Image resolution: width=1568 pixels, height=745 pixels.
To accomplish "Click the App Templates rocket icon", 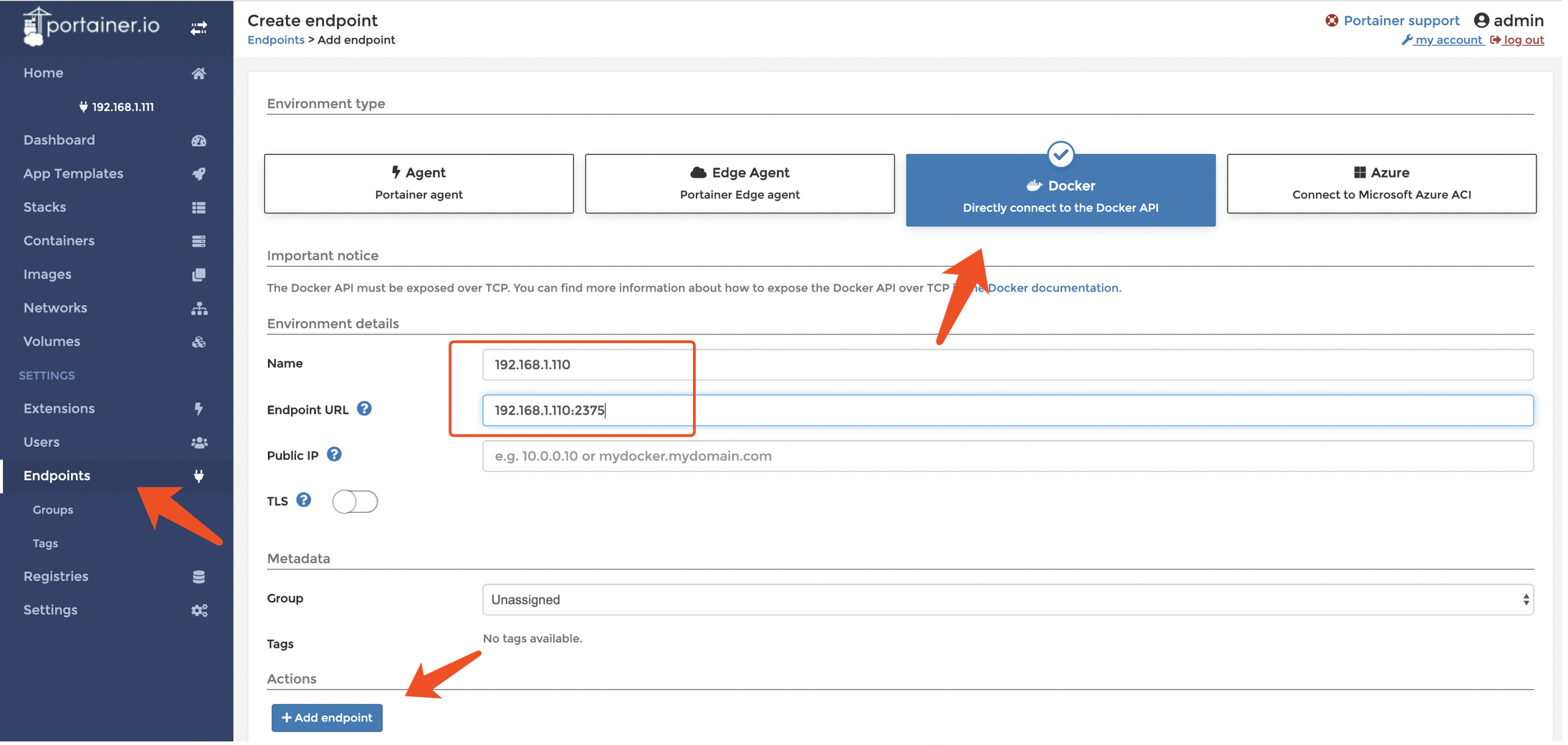I will pyautogui.click(x=199, y=174).
